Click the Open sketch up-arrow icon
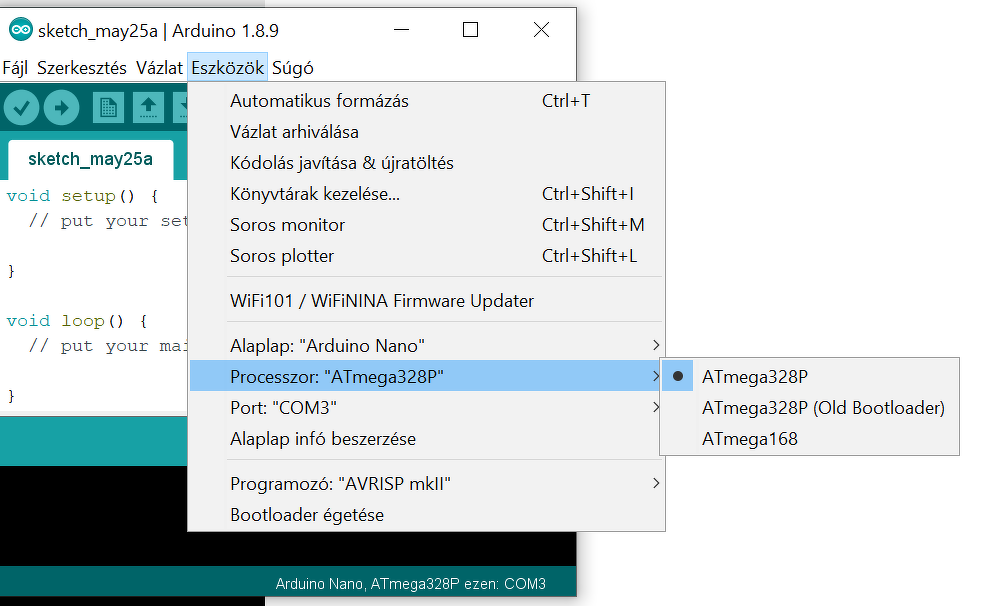 click(148, 107)
